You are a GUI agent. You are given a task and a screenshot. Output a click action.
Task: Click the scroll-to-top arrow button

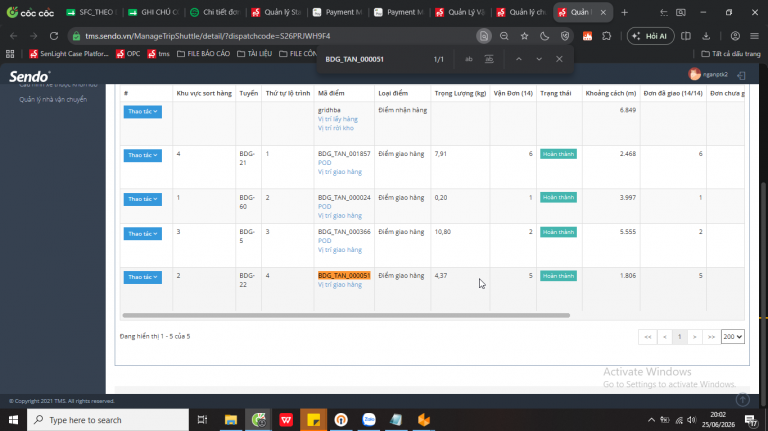click(x=743, y=400)
